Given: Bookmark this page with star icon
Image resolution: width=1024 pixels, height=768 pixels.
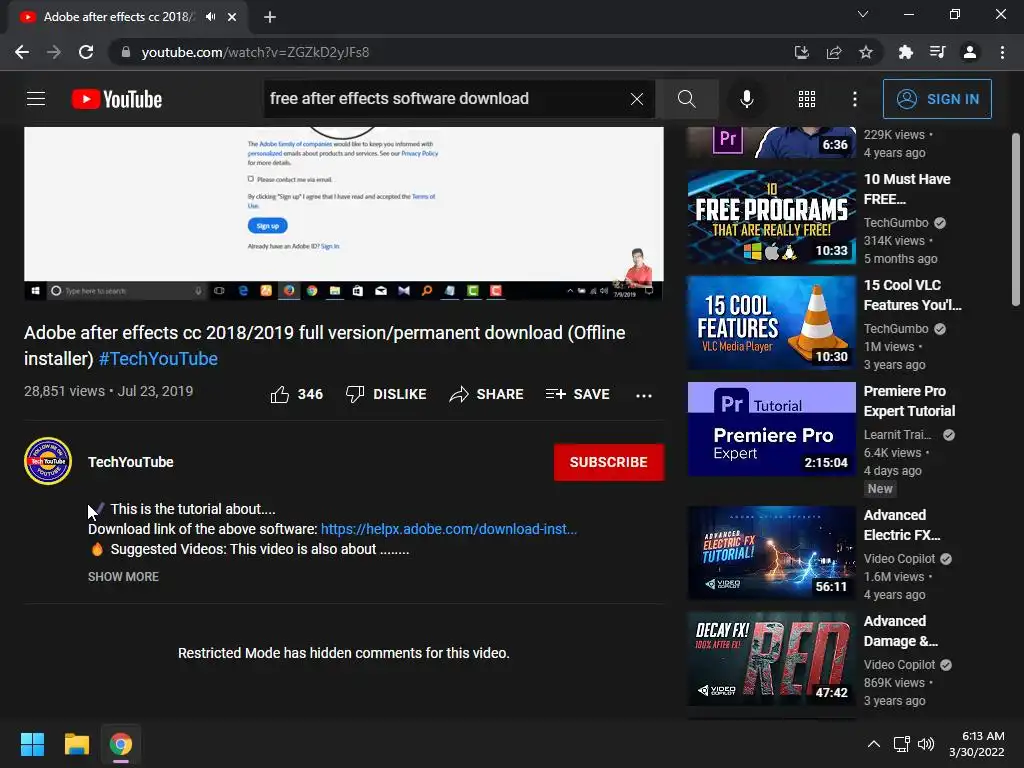Looking at the screenshot, I should [866, 52].
